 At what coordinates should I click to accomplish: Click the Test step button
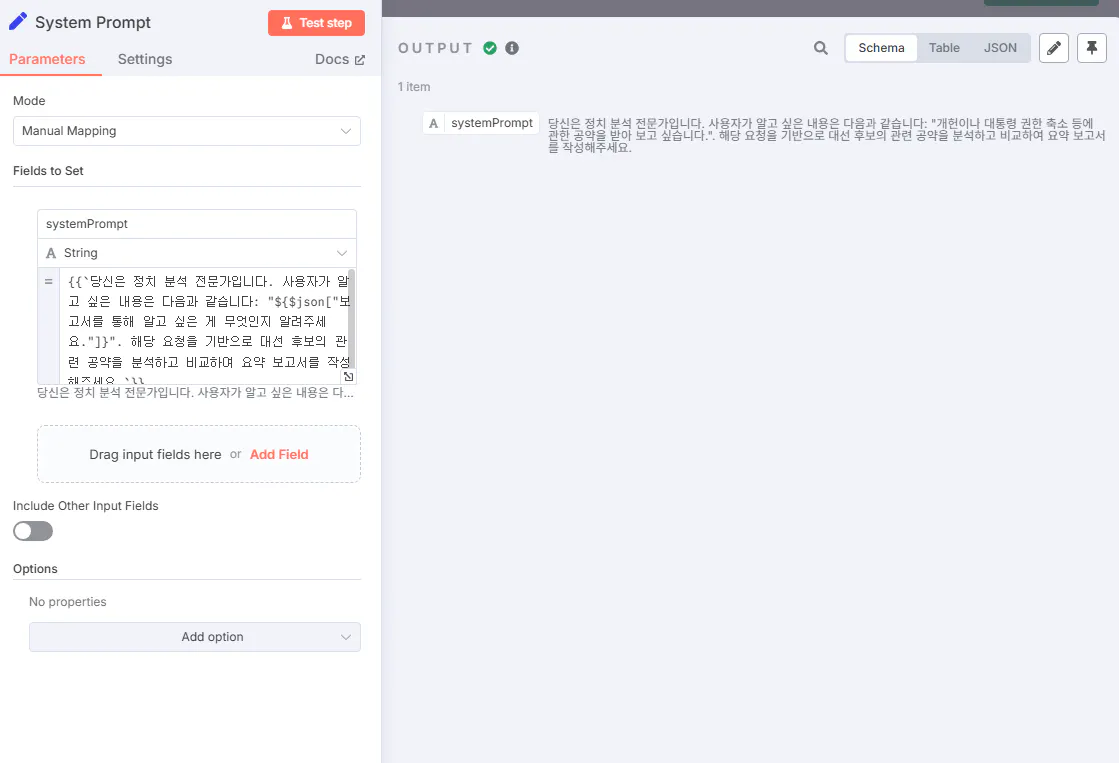pyautogui.click(x=316, y=22)
